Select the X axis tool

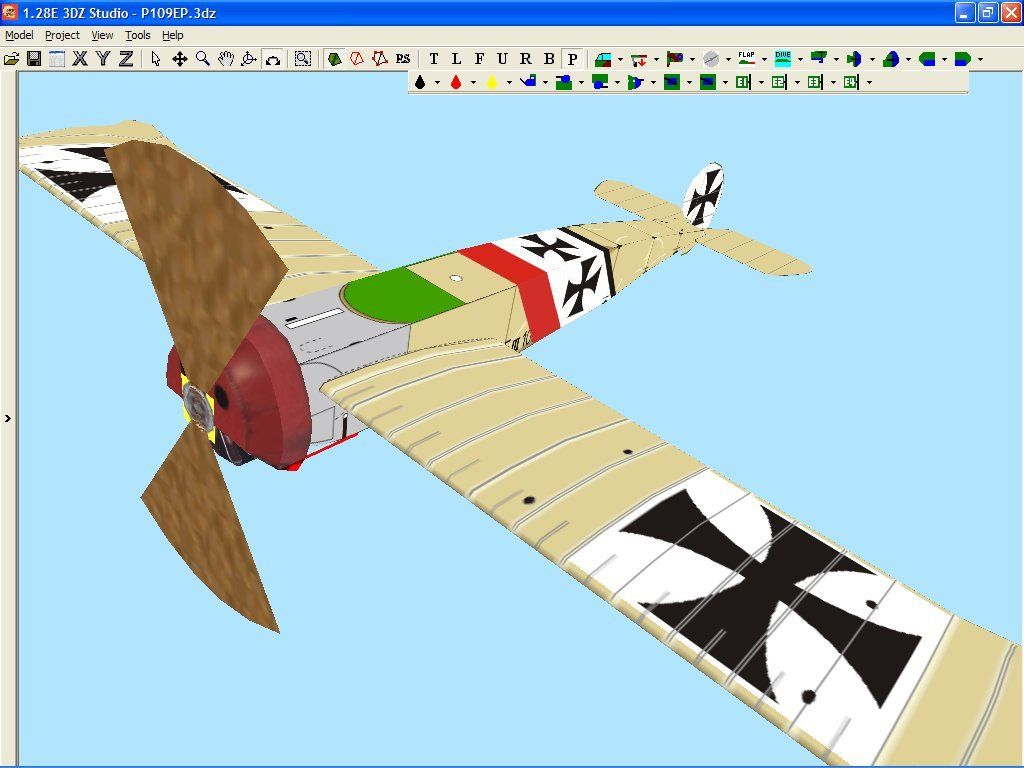pos(80,59)
